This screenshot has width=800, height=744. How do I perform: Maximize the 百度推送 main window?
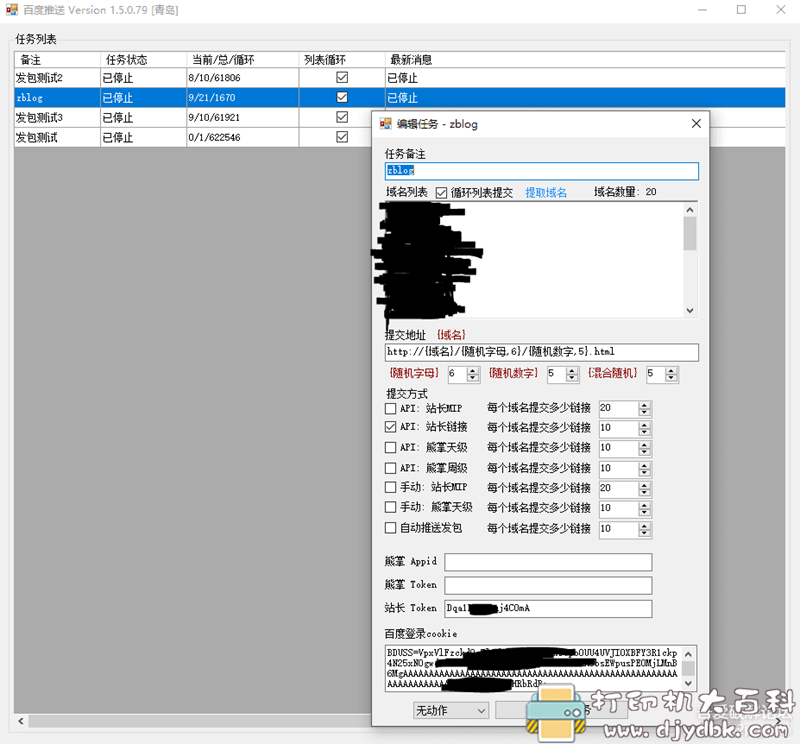(741, 10)
